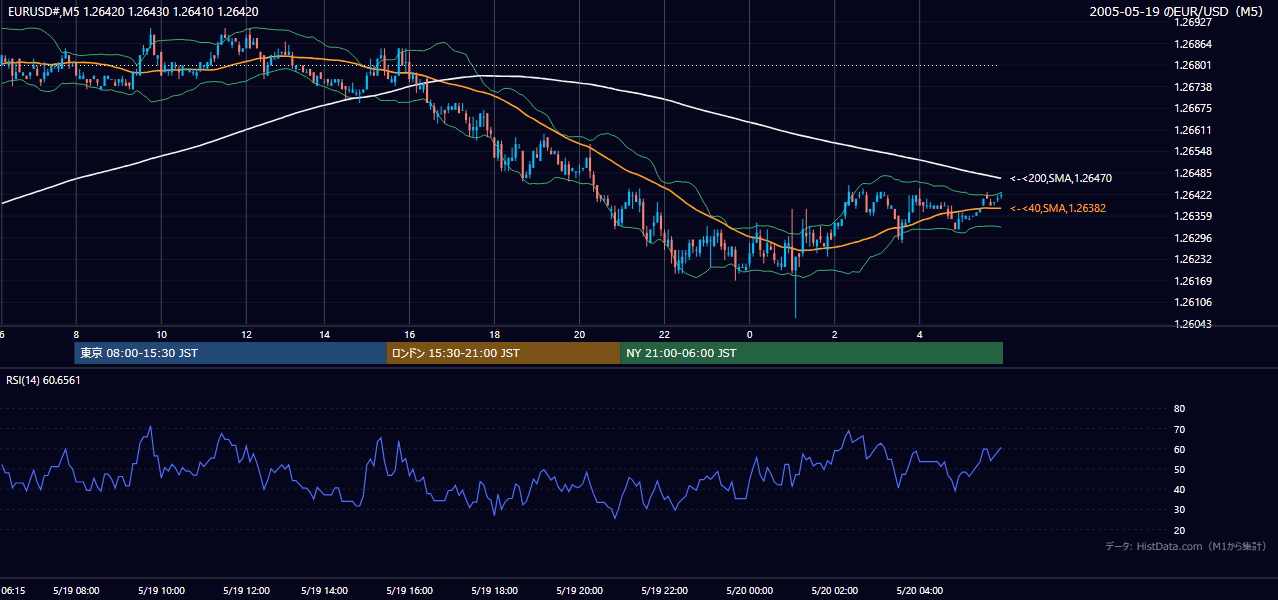Click the 1.26675 price axis value
The height and width of the screenshot is (600, 1278).
(1193, 108)
